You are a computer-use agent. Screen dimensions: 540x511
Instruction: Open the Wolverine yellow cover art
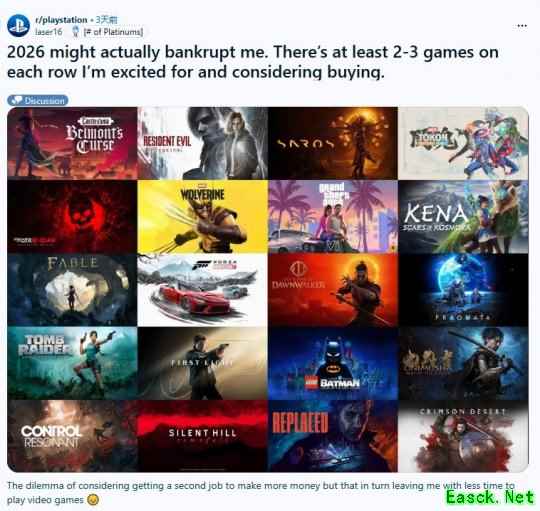click(x=202, y=217)
